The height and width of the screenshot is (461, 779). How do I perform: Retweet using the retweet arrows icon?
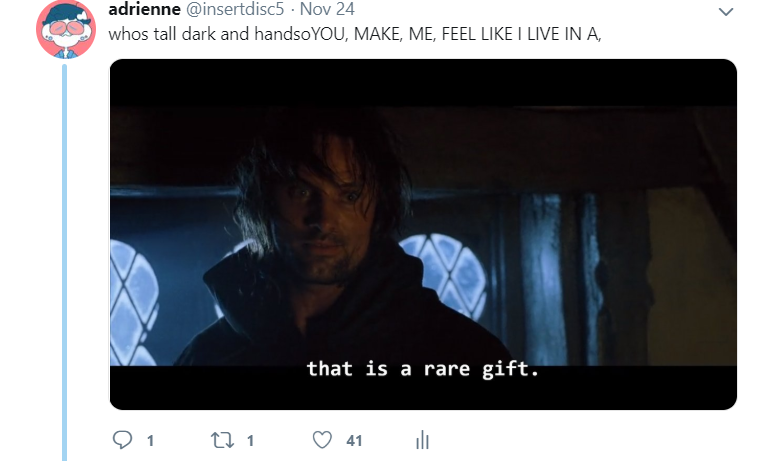coord(222,440)
